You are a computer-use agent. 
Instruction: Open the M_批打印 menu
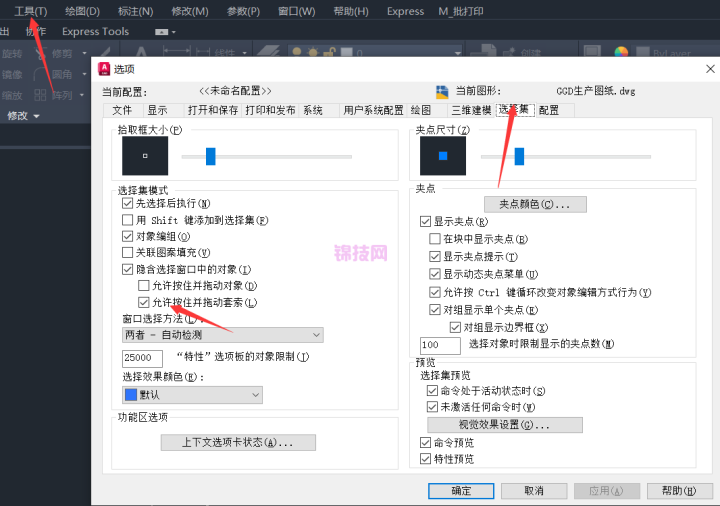tap(461, 11)
